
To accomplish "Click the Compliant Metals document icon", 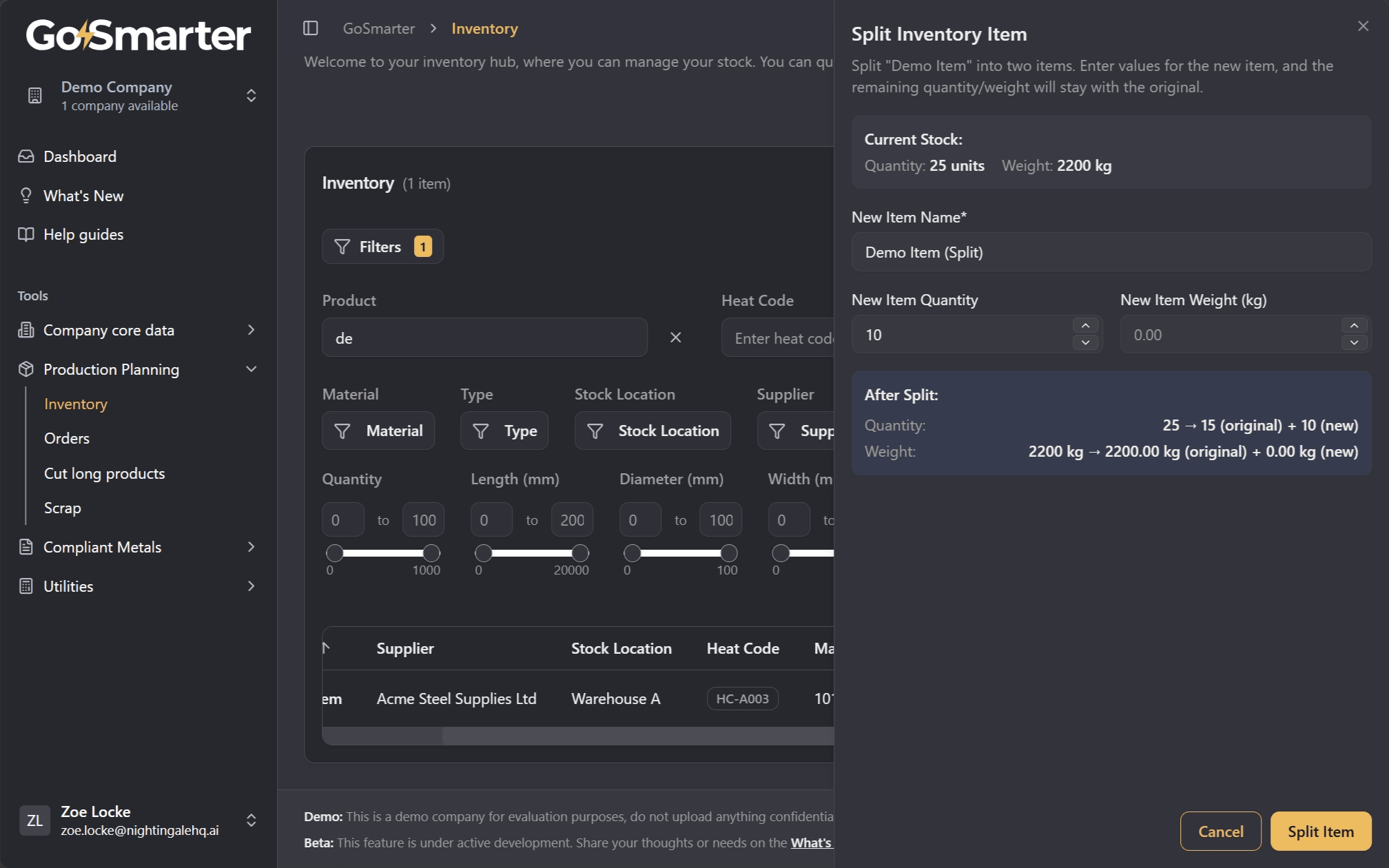I will click(26, 547).
